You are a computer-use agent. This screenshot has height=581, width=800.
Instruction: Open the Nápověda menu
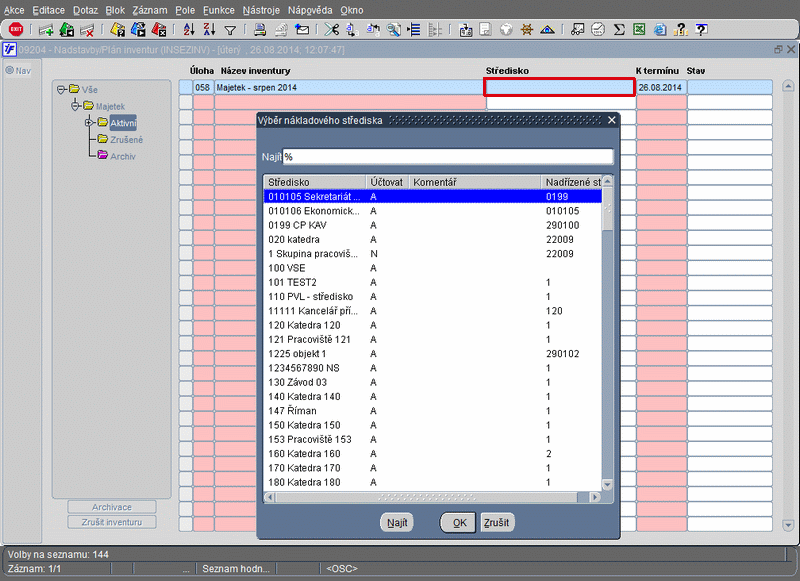tap(310, 10)
